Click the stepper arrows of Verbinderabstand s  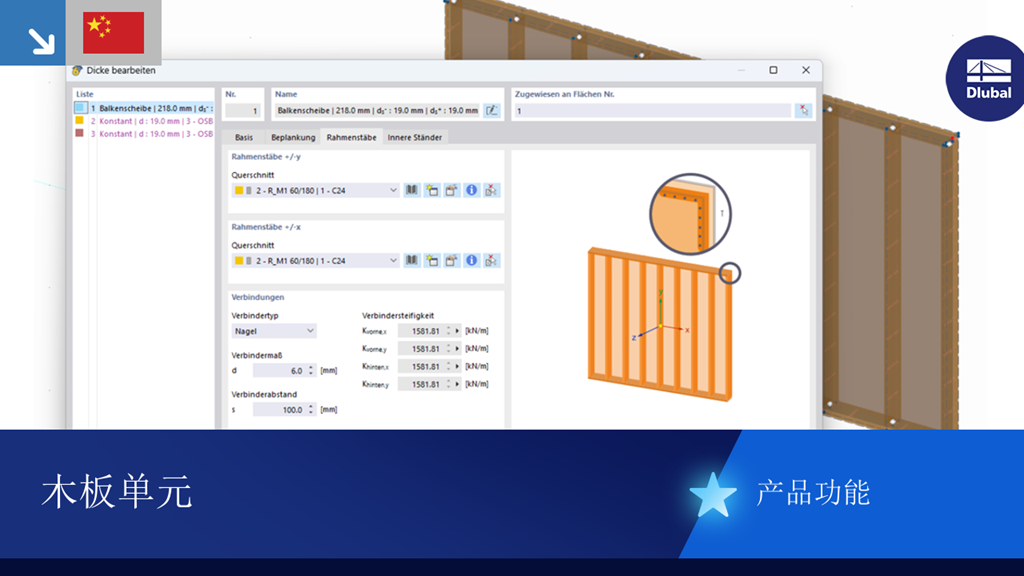(311, 409)
